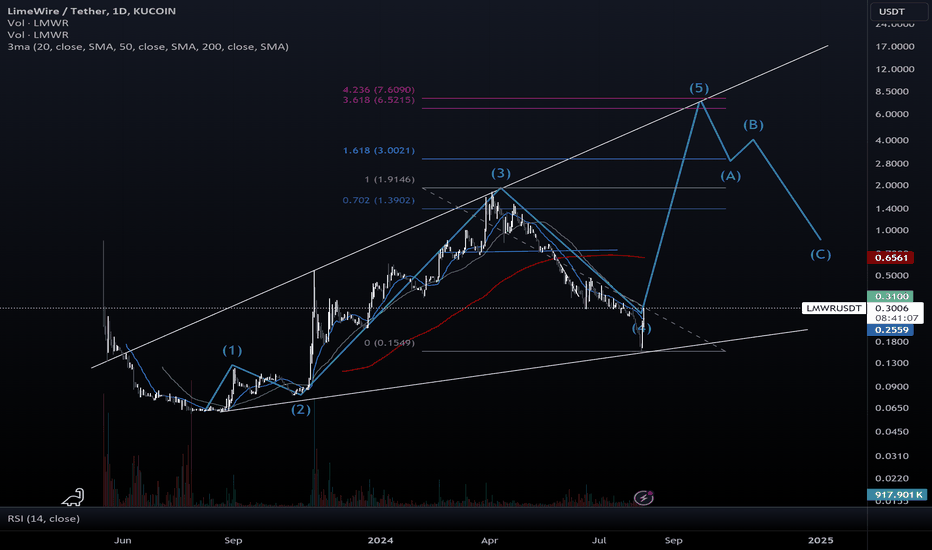Click the 8.5000 price scale value
This screenshot has width=932, height=550.
892,92
